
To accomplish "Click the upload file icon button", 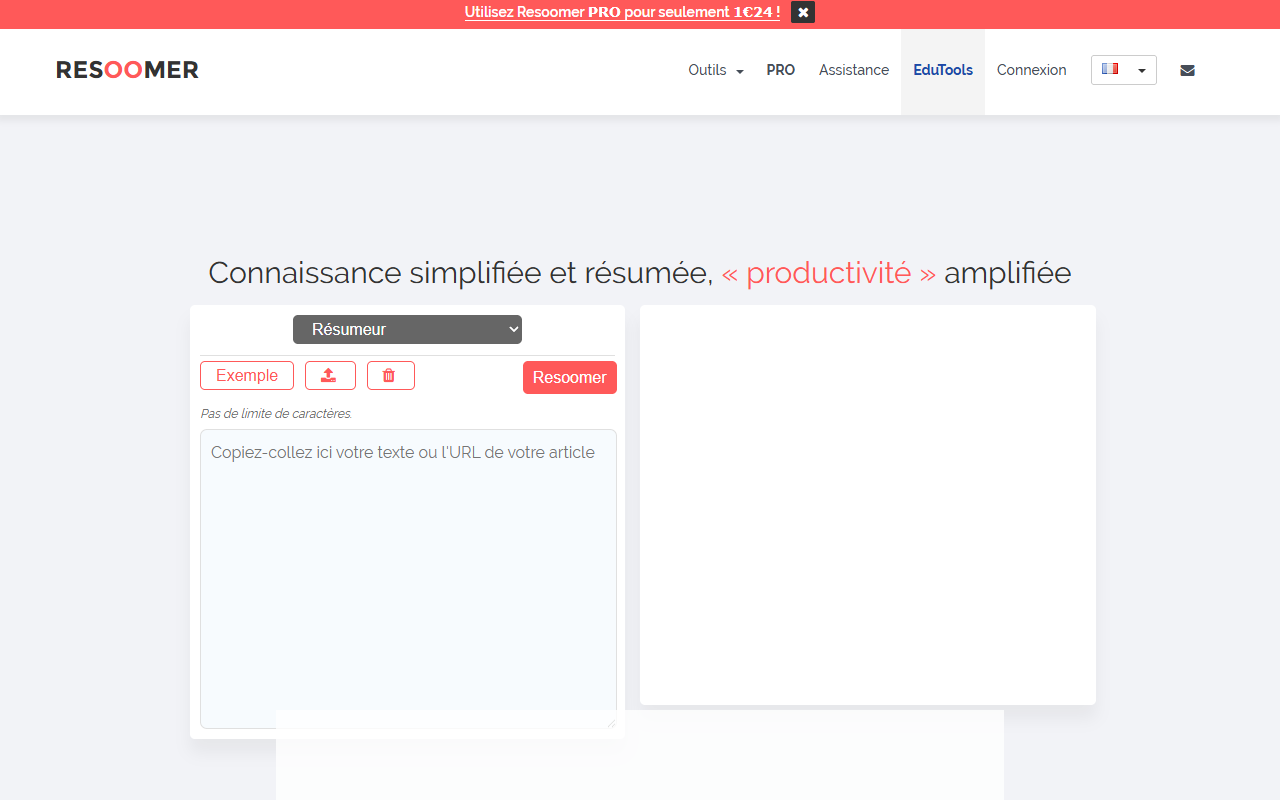I will 330,375.
